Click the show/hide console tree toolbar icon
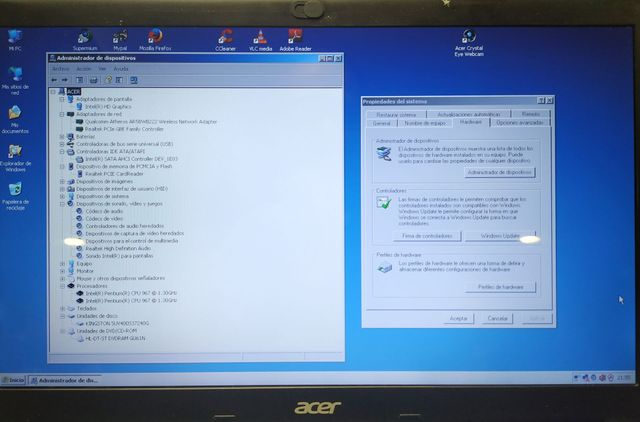Image resolution: width=640 pixels, height=422 pixels. [80, 80]
